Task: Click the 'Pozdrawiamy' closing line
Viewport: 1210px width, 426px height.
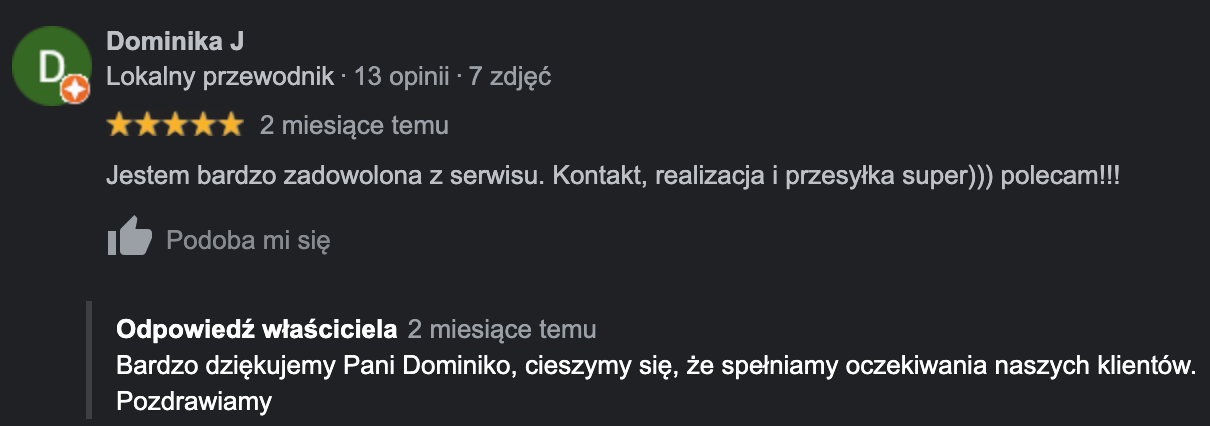Action: click(x=194, y=402)
